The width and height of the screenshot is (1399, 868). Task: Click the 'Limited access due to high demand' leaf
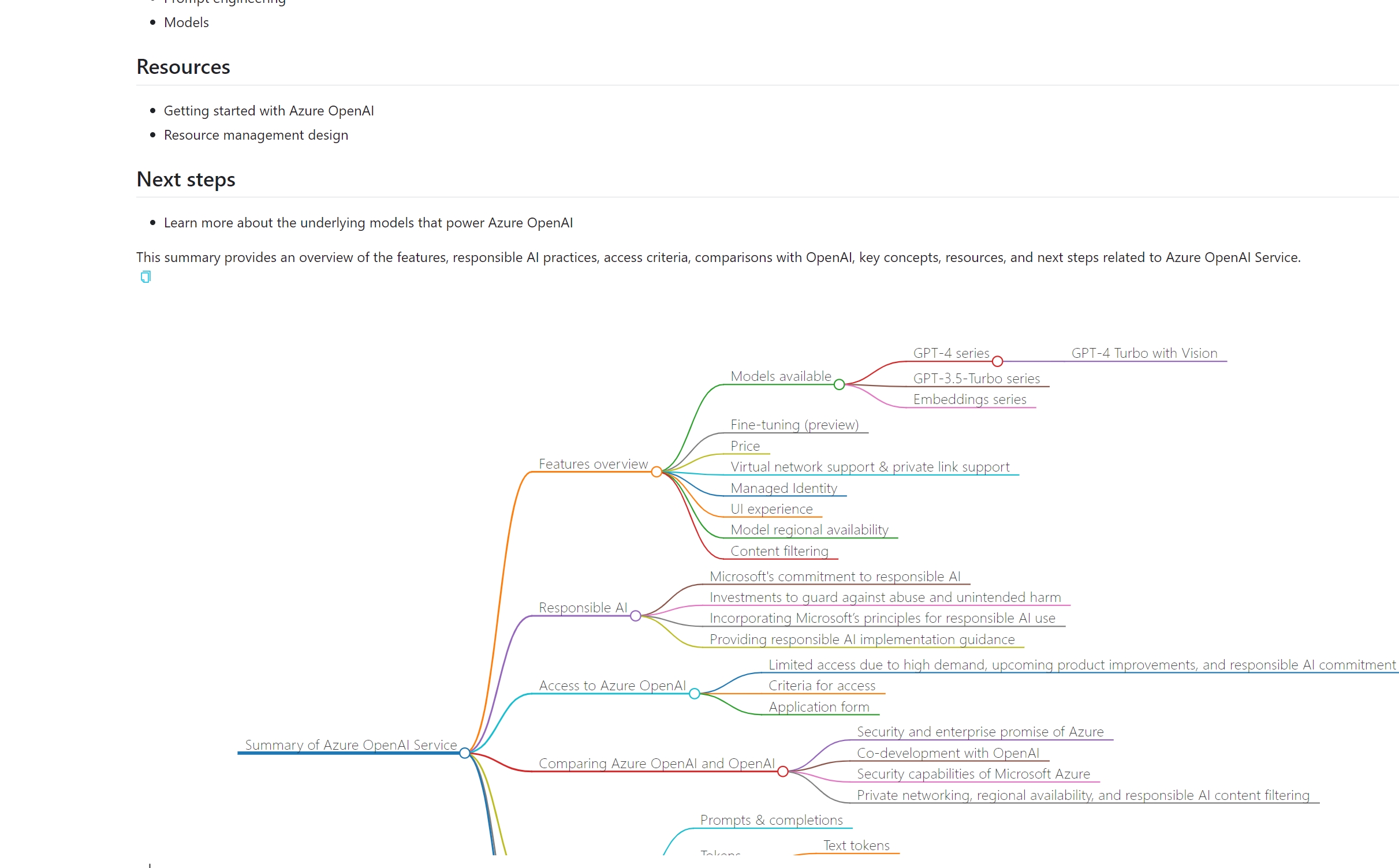1082,665
